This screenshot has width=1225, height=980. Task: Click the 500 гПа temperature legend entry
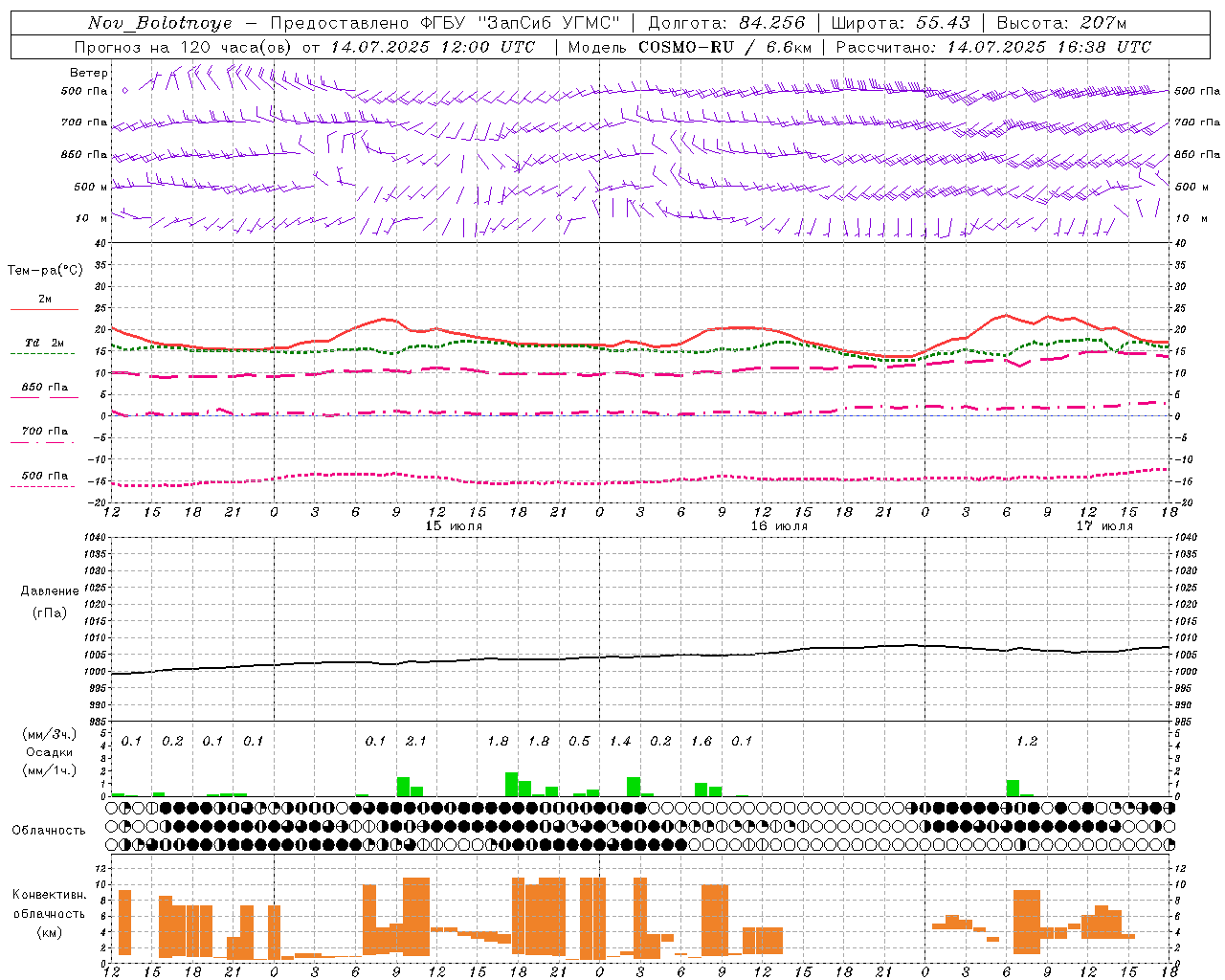[x=45, y=476]
